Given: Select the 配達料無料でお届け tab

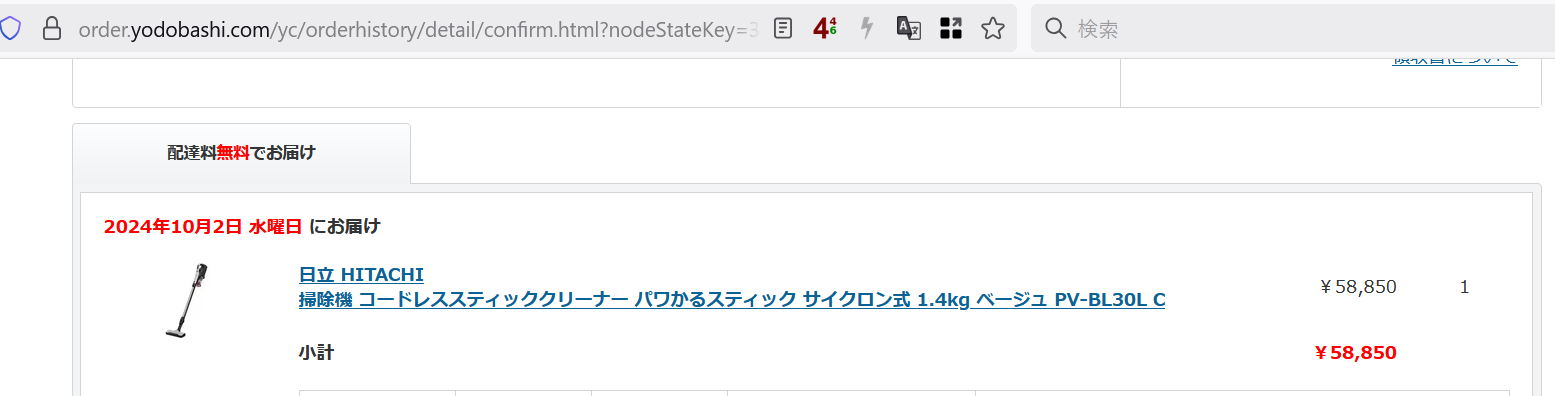Looking at the screenshot, I should pyautogui.click(x=241, y=153).
